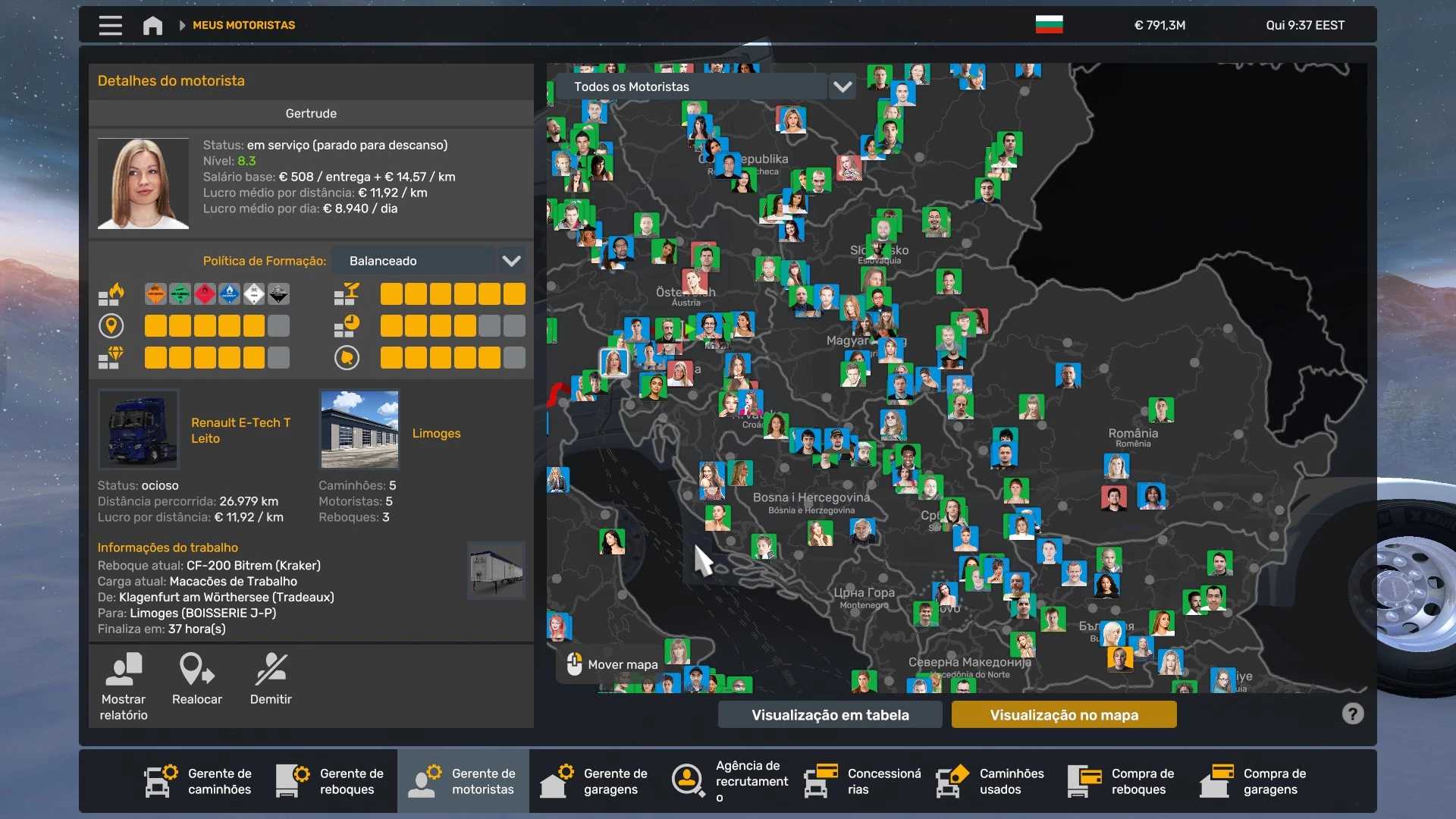Open Caminhões usados shop

point(990,781)
